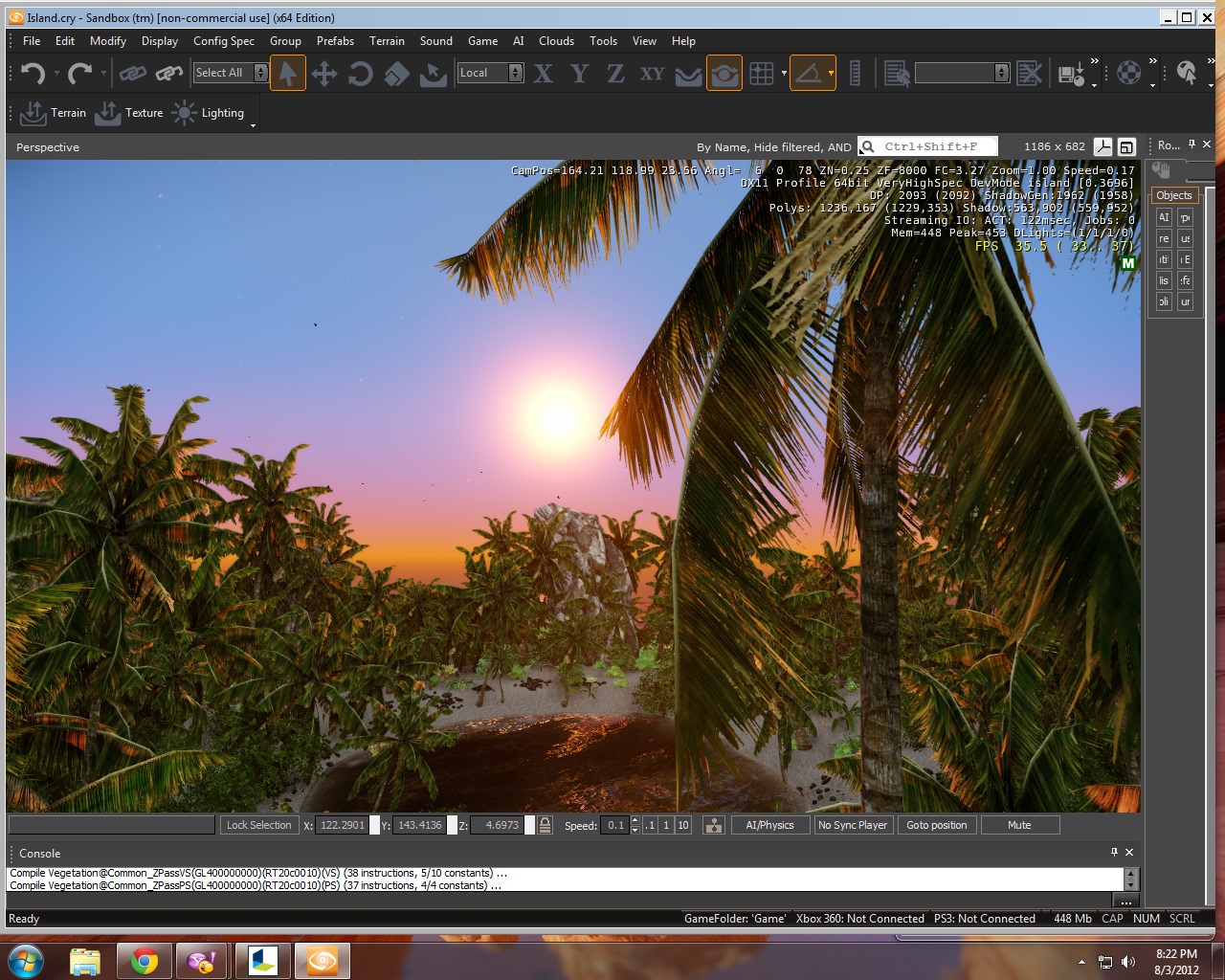Click the console scrollbar arrows

1131,879
